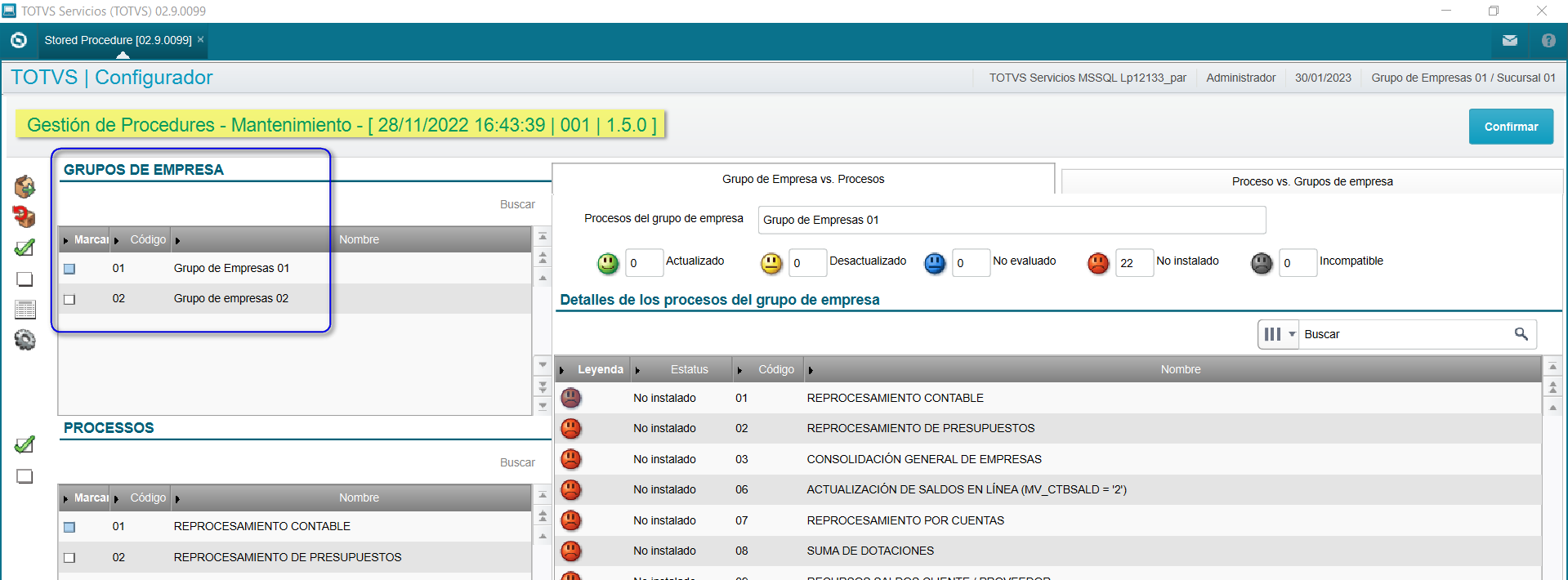This screenshot has width=1568, height=580.
Task: Click legend face of REPROCESAMIENTO CONTABLE detail row
Action: (x=570, y=398)
